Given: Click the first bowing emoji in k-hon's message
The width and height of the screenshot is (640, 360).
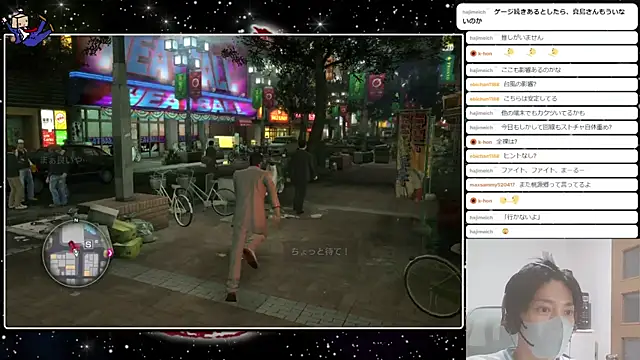Looking at the screenshot, I should (x=509, y=52).
